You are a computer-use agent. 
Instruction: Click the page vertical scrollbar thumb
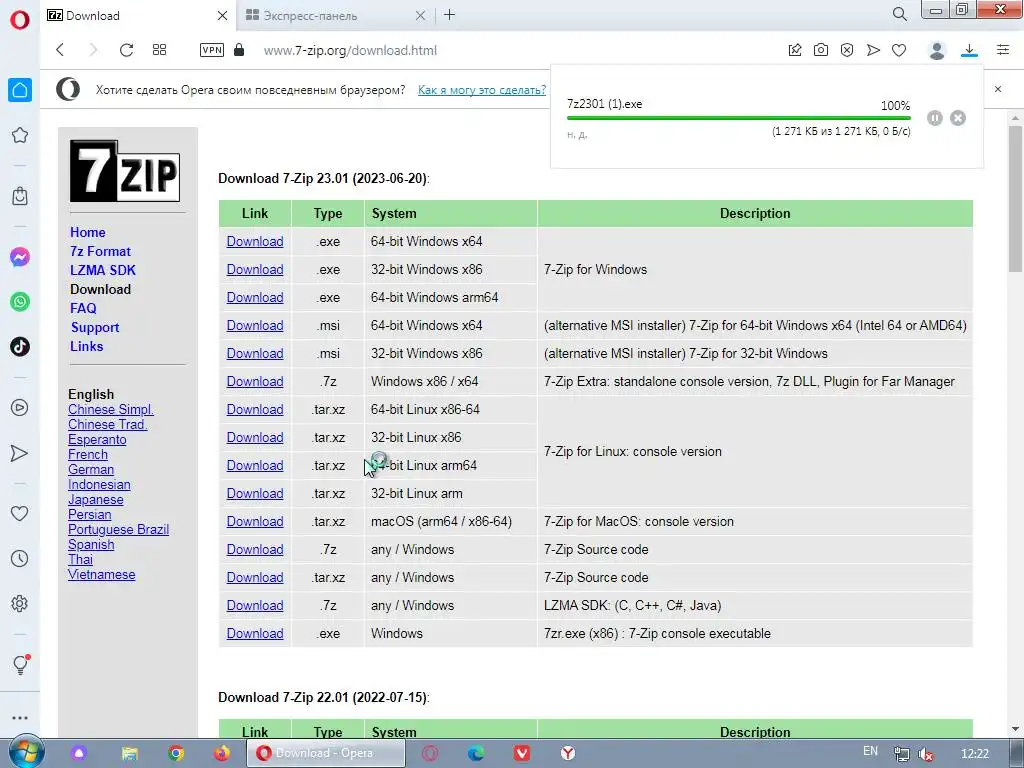click(x=1015, y=199)
